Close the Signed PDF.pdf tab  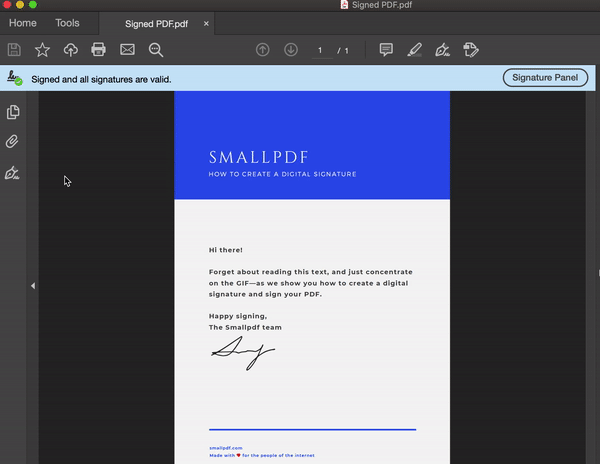coord(206,24)
